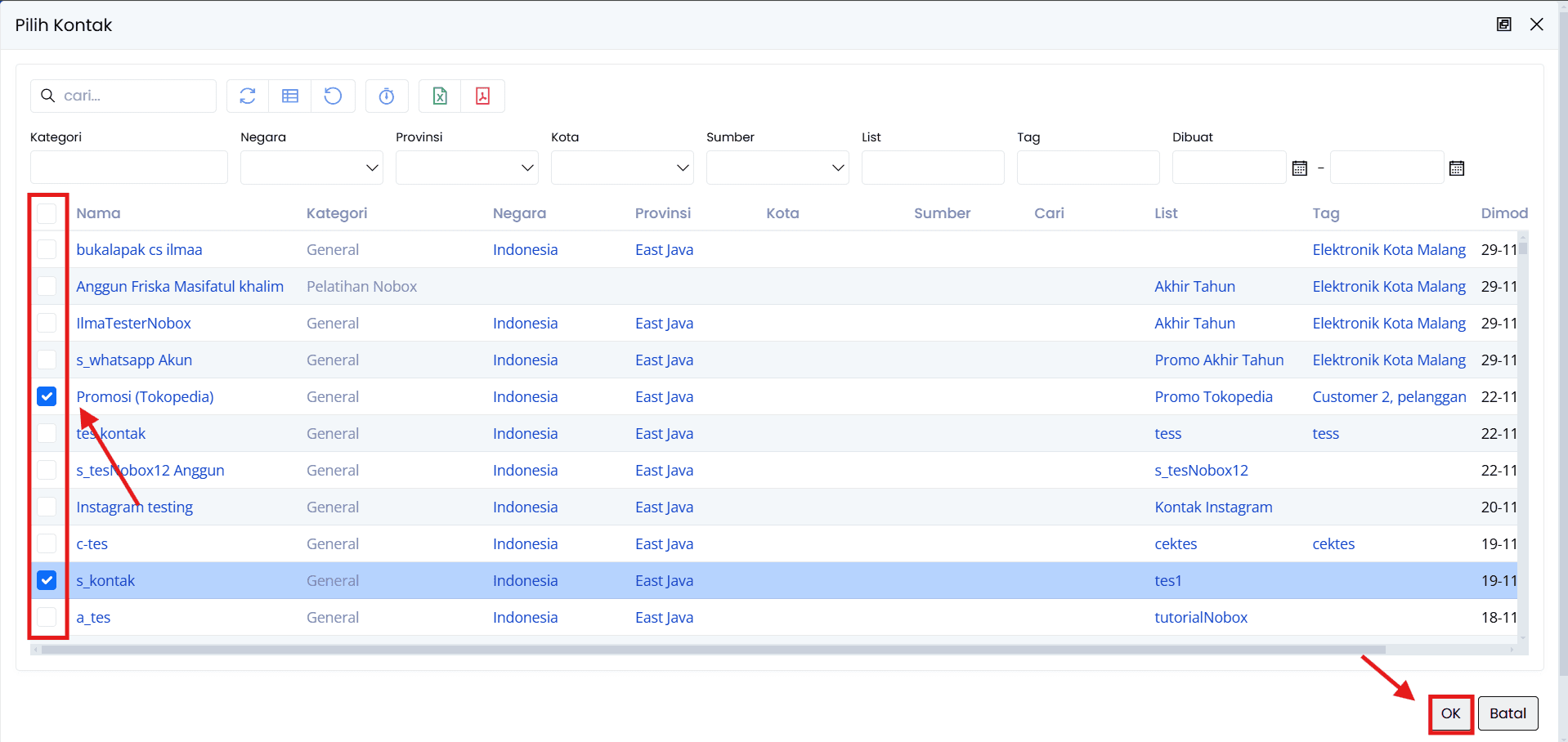Cancel with the Batal button

click(x=1508, y=713)
